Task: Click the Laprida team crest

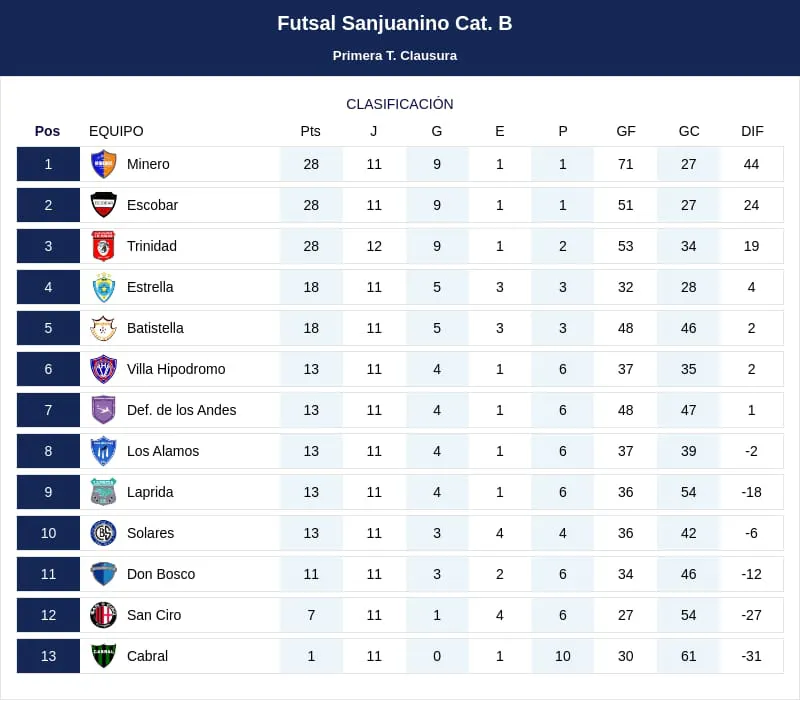Action: tap(104, 492)
